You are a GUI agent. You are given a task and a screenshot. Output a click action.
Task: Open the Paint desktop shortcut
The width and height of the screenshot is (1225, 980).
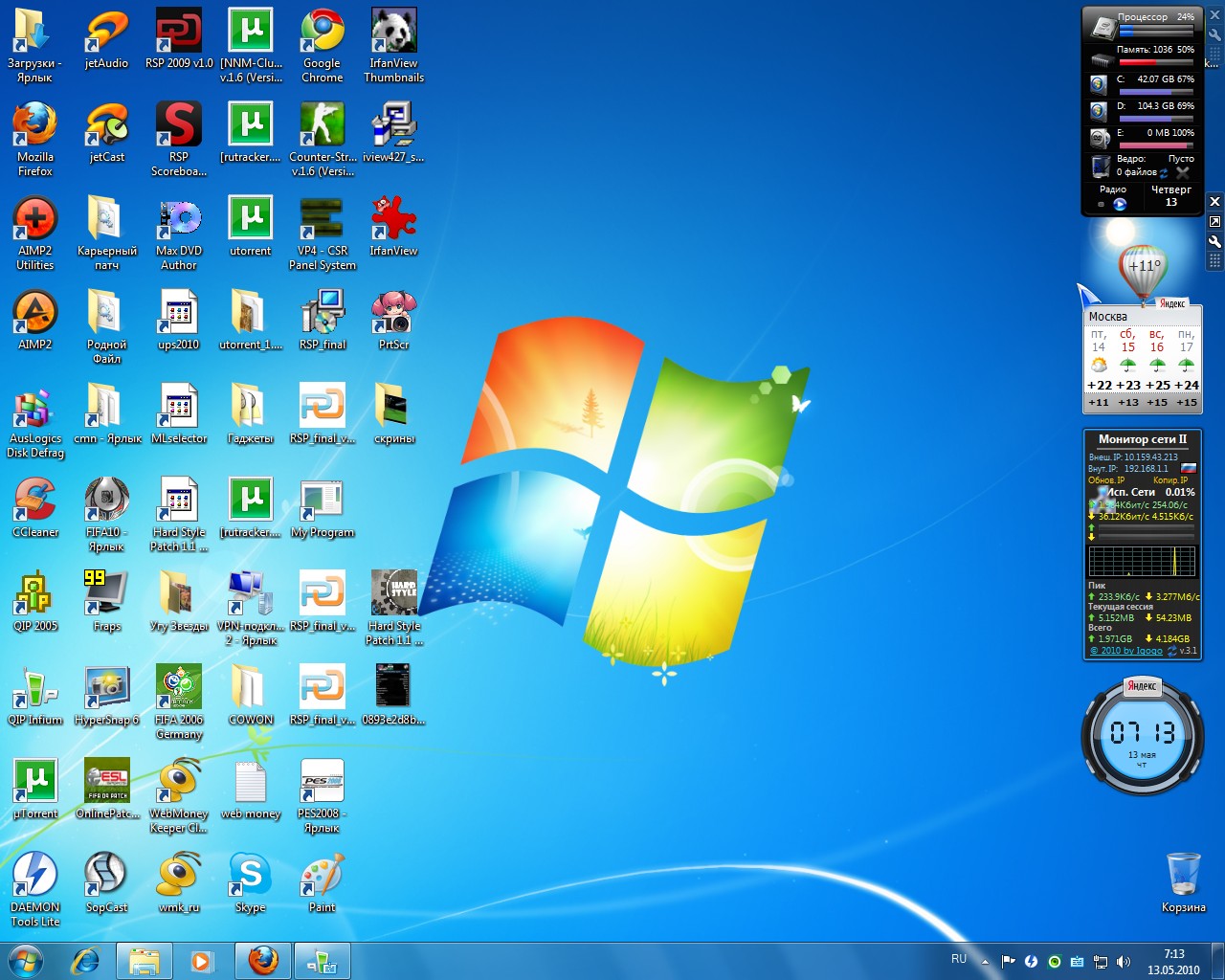(x=323, y=882)
